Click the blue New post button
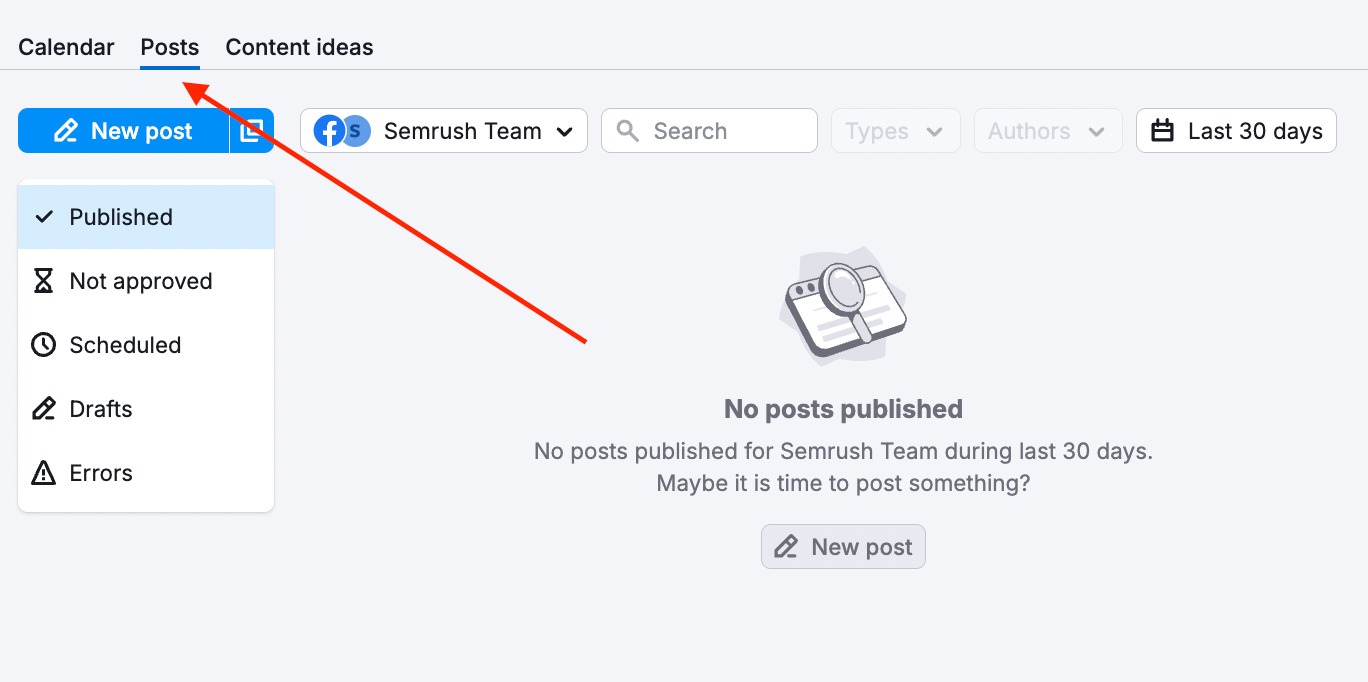Image resolution: width=1368 pixels, height=682 pixels. [123, 131]
